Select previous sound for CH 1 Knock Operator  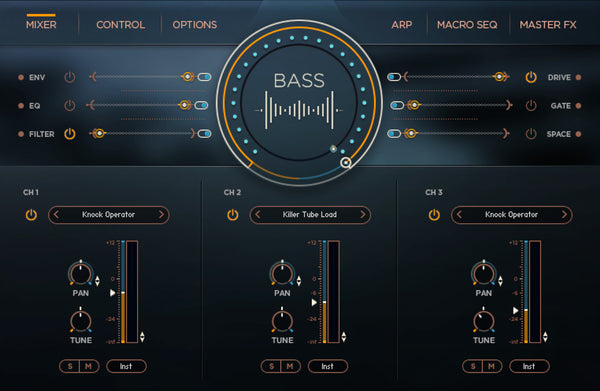coord(56,215)
